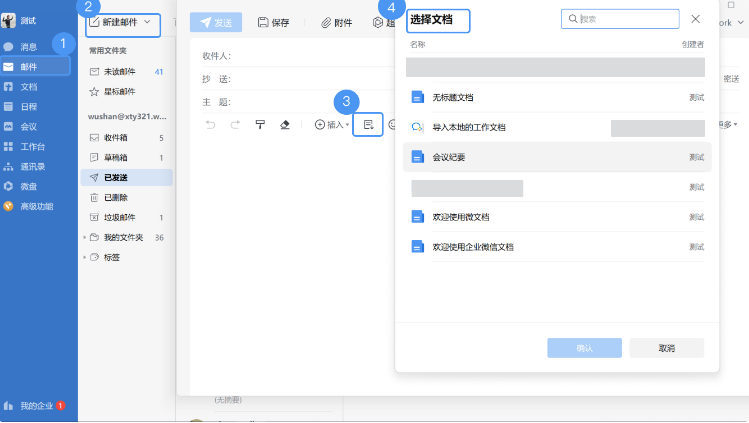
Task: Select the 收件箱 (Inbox) folder
Action: point(115,137)
